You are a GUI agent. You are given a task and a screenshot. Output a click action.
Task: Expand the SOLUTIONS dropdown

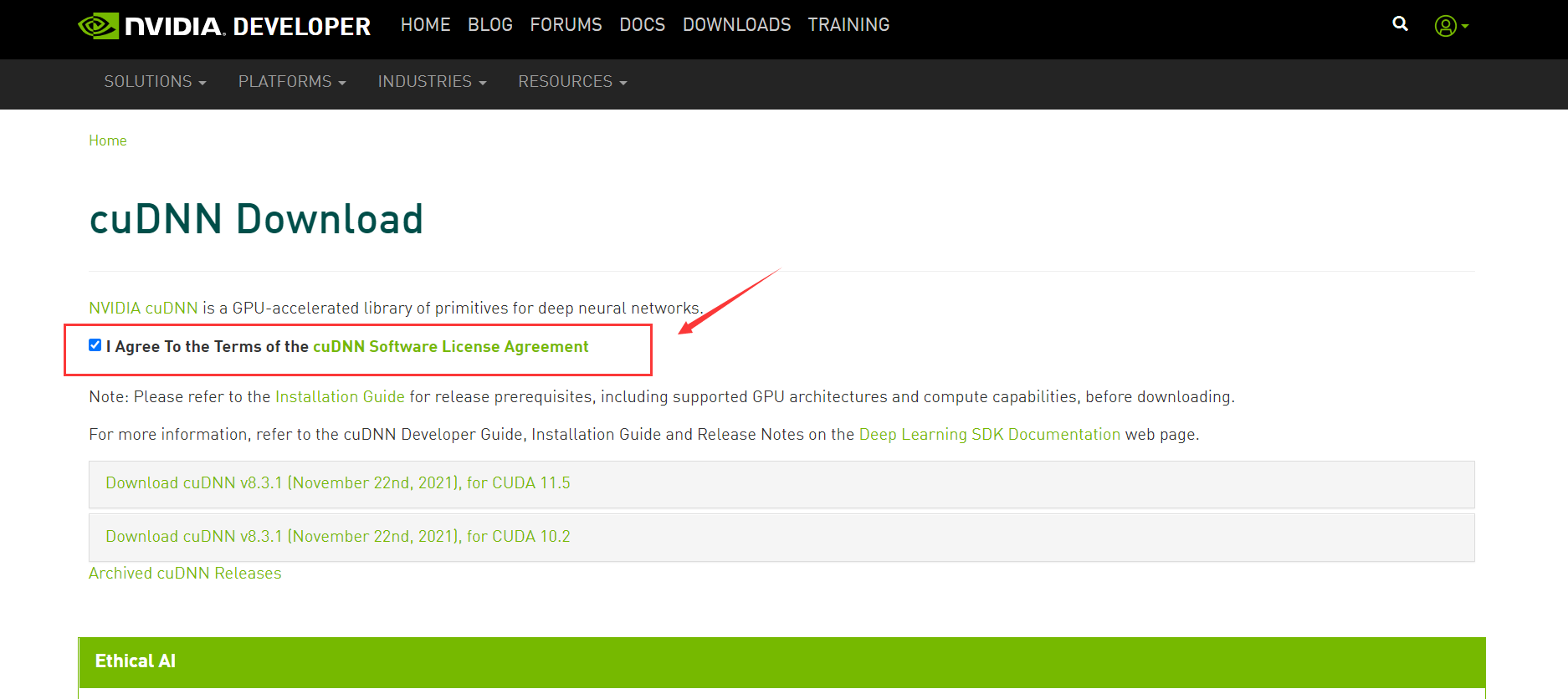[x=155, y=82]
